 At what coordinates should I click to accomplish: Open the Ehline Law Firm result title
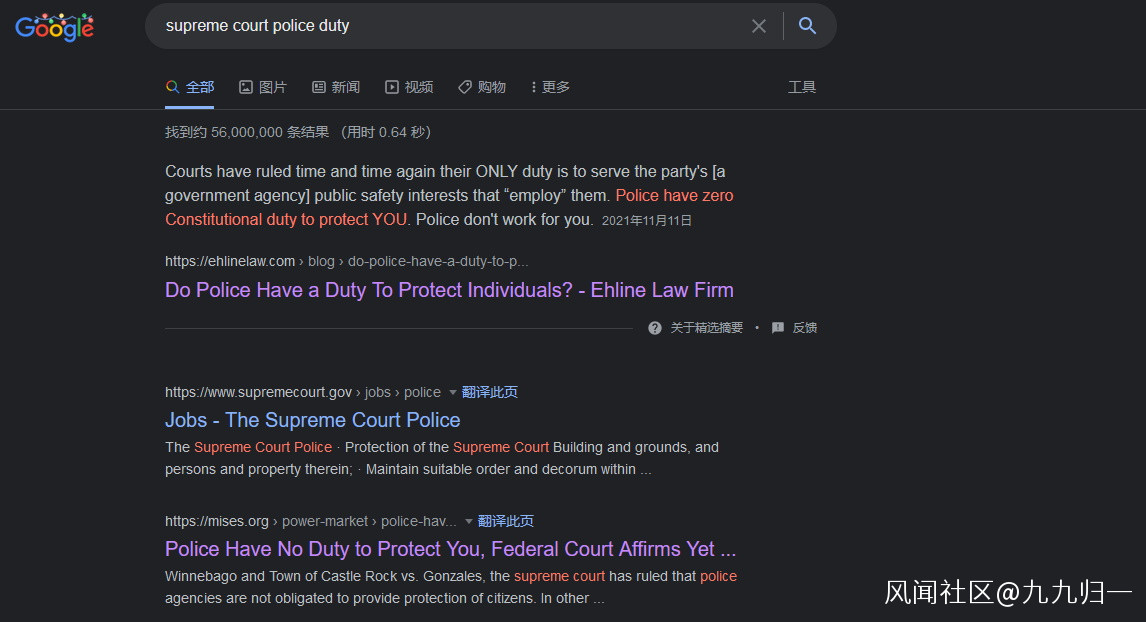(449, 290)
